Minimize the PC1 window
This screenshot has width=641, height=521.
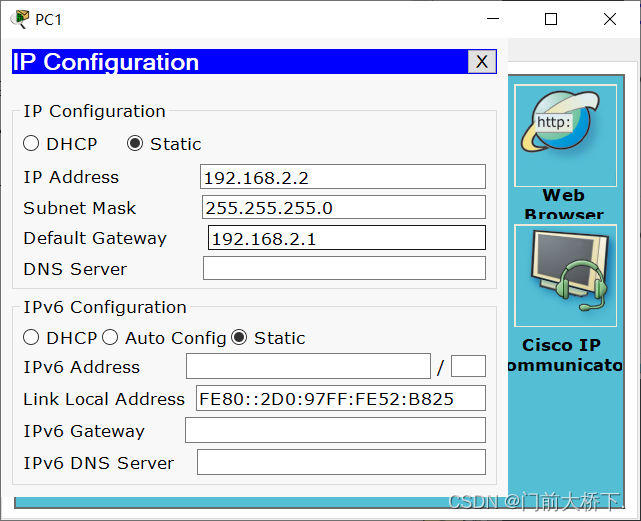pos(493,19)
